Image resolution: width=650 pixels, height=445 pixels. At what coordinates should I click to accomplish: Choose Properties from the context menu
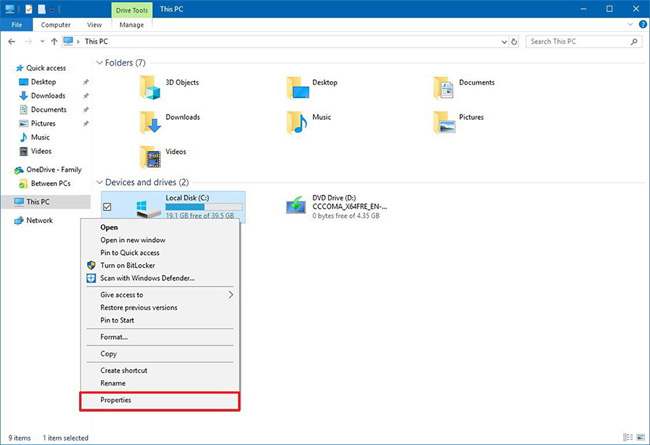tap(160, 401)
